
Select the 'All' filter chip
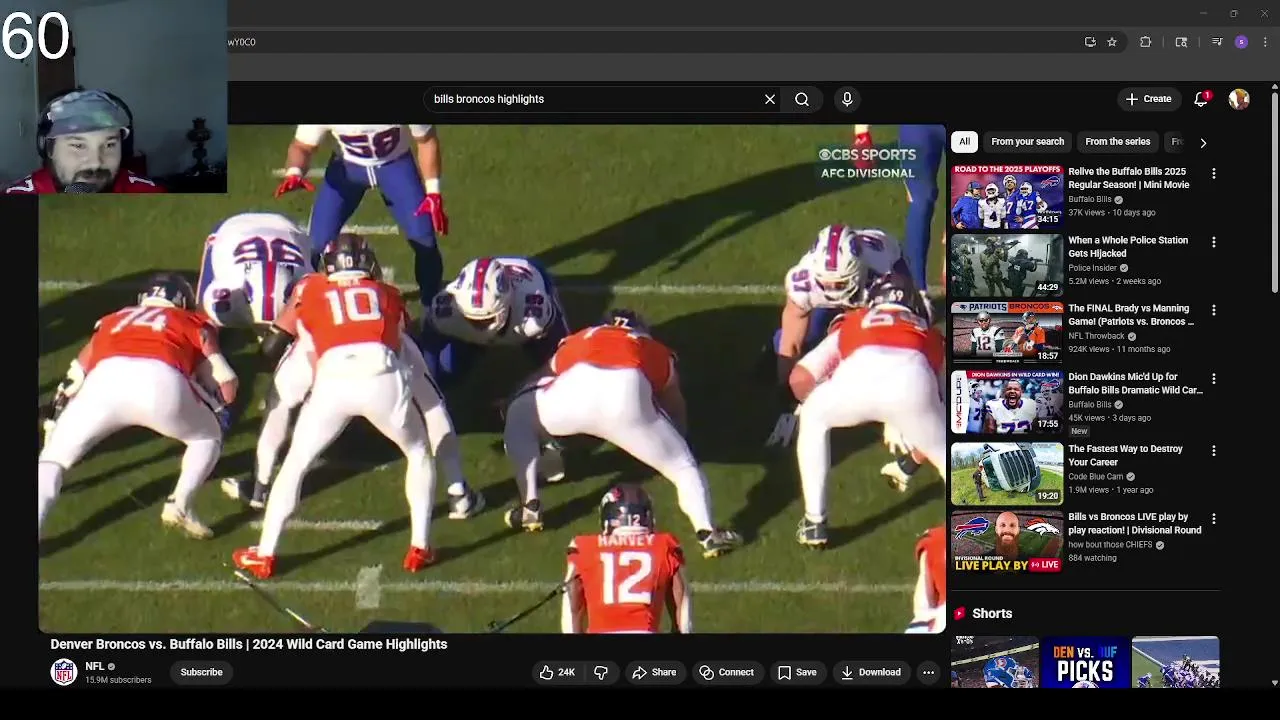pyautogui.click(x=964, y=142)
